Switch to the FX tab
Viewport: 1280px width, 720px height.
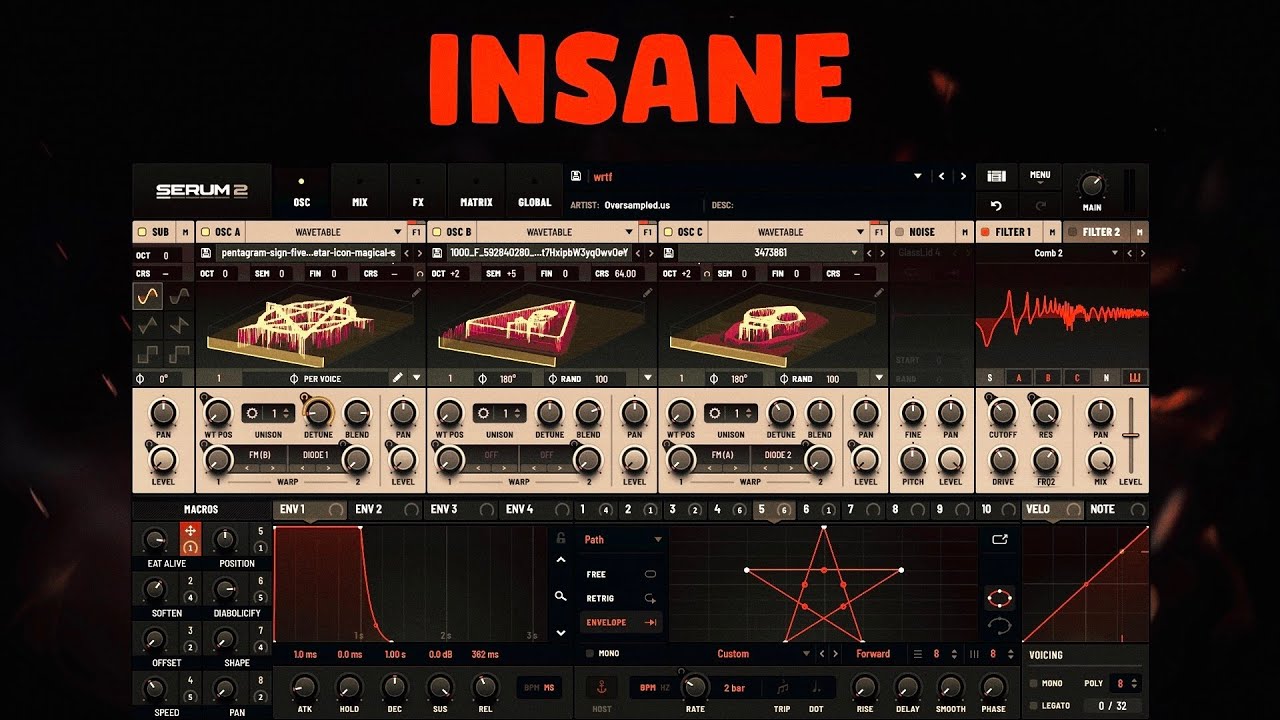pyautogui.click(x=418, y=192)
